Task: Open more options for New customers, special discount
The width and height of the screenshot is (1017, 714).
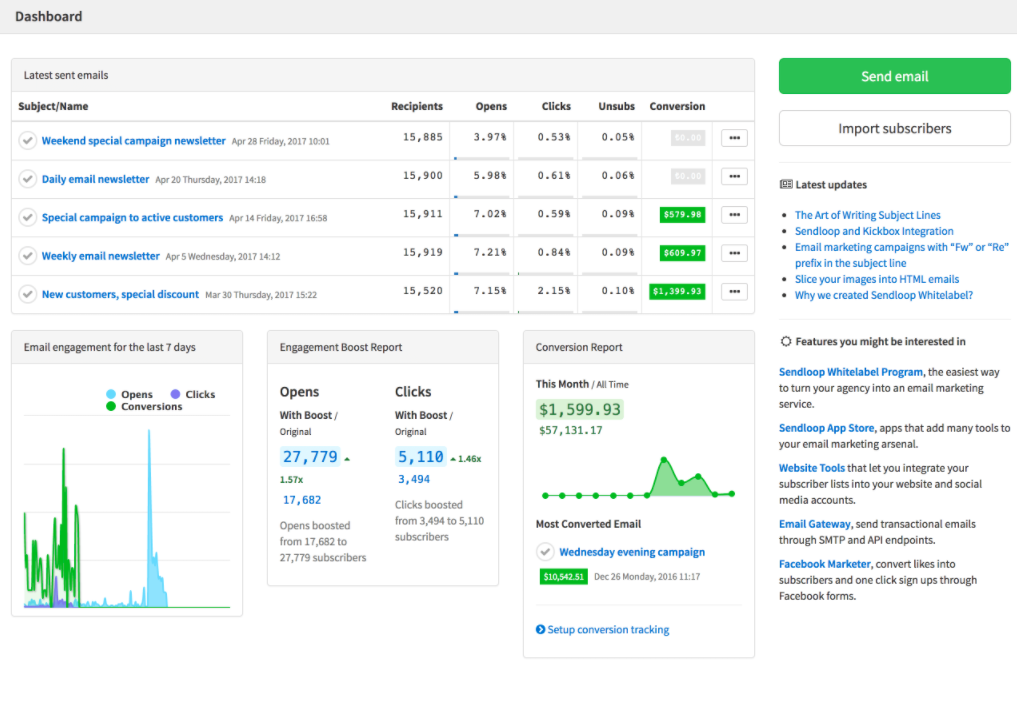Action: [x=734, y=291]
